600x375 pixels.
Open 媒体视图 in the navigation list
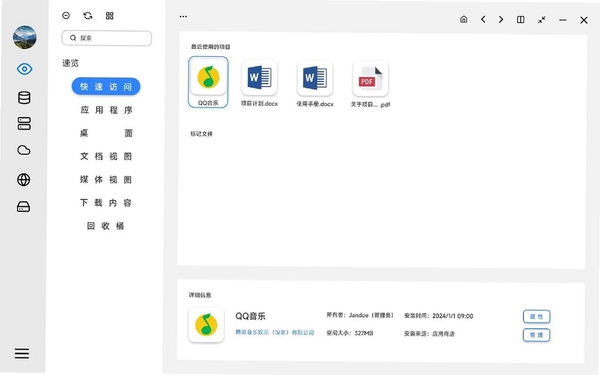coord(106,179)
